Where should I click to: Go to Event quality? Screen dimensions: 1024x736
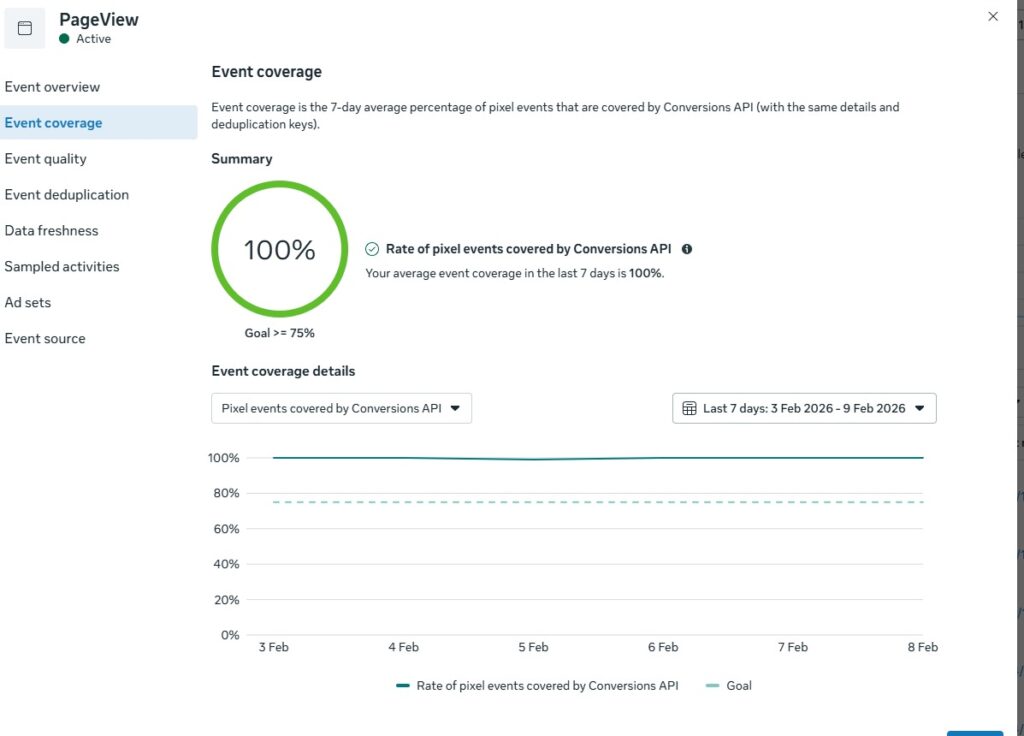click(46, 159)
